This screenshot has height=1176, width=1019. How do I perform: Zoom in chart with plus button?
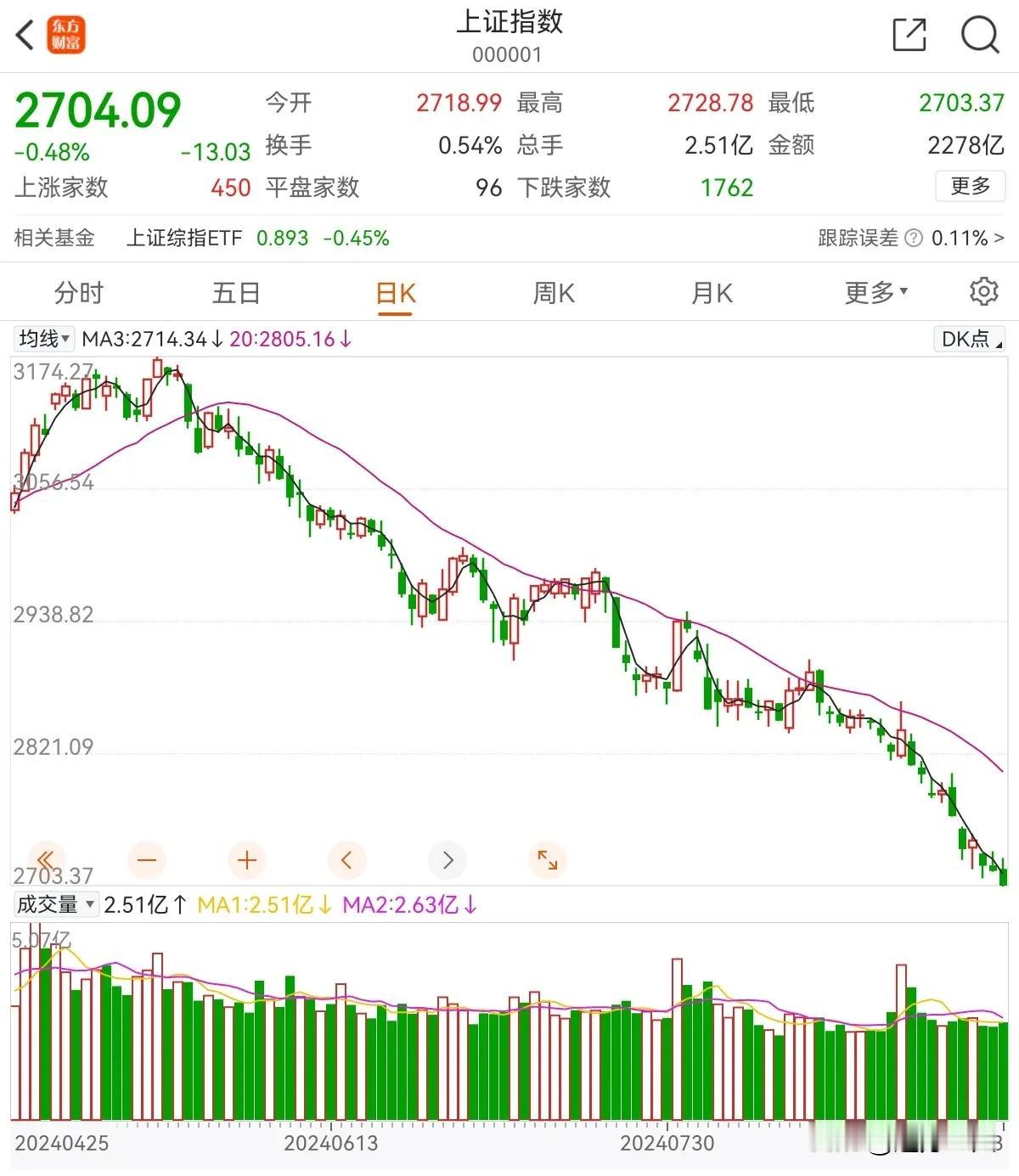[x=247, y=860]
